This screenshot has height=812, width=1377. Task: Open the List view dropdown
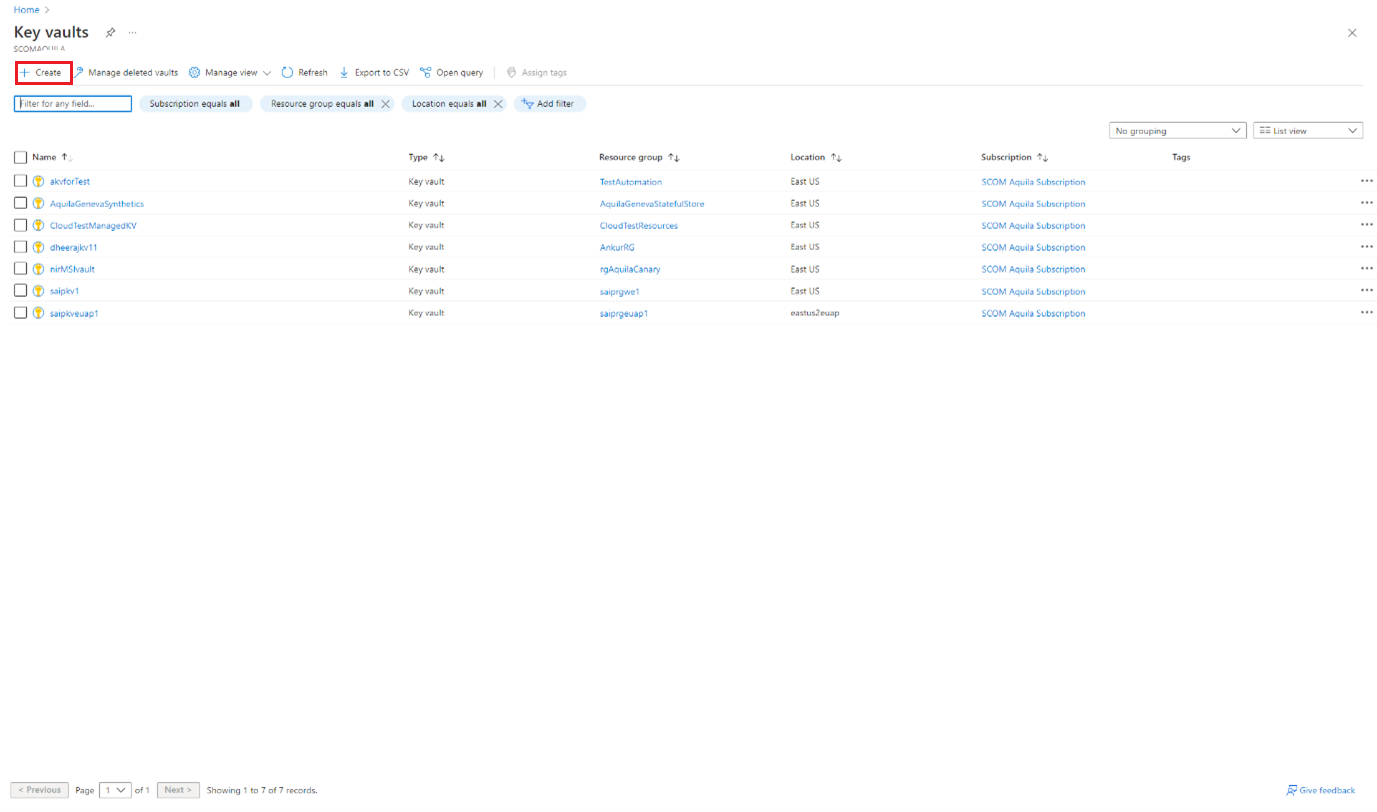pos(1308,131)
